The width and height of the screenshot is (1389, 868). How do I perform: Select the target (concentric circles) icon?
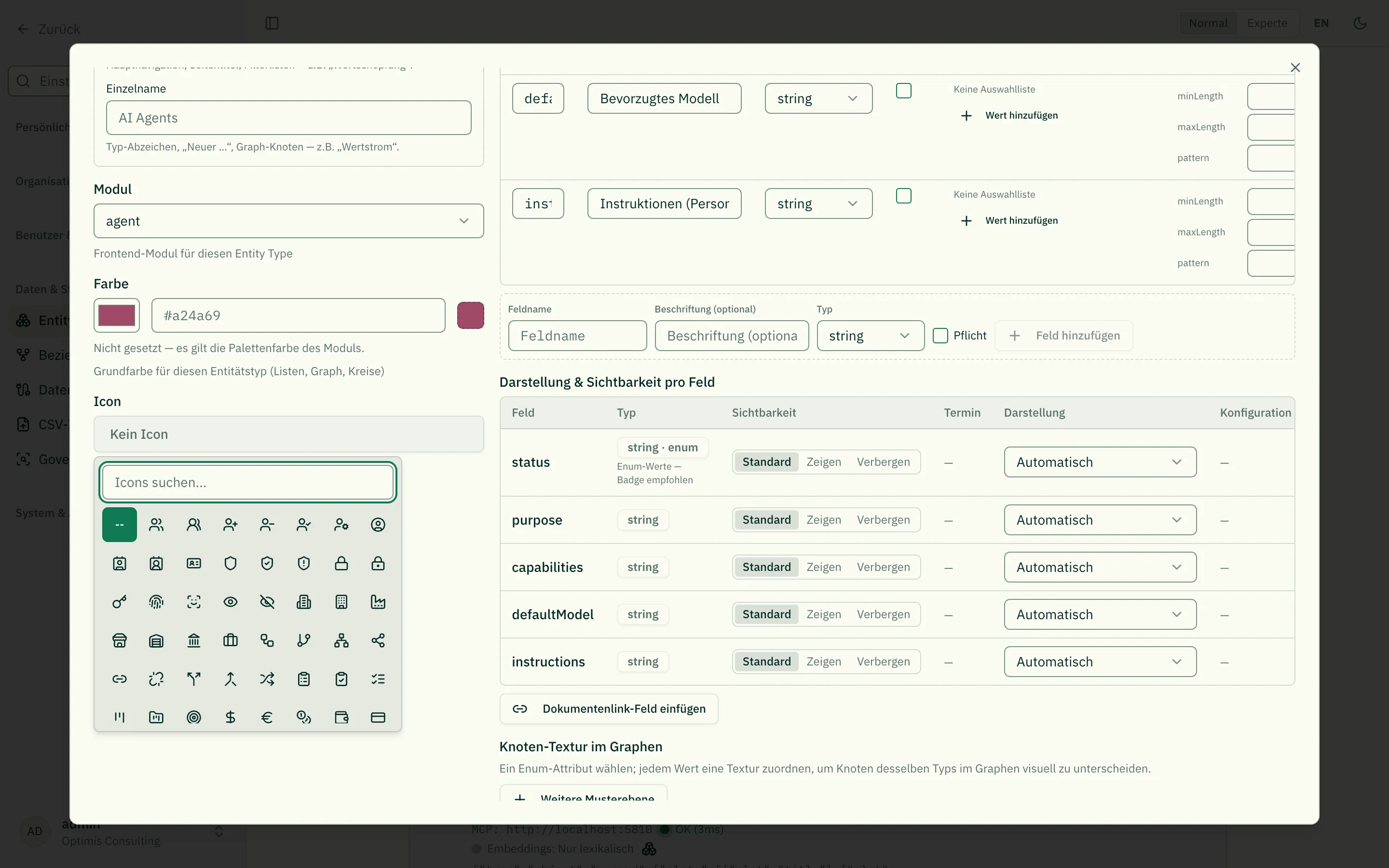click(193, 717)
